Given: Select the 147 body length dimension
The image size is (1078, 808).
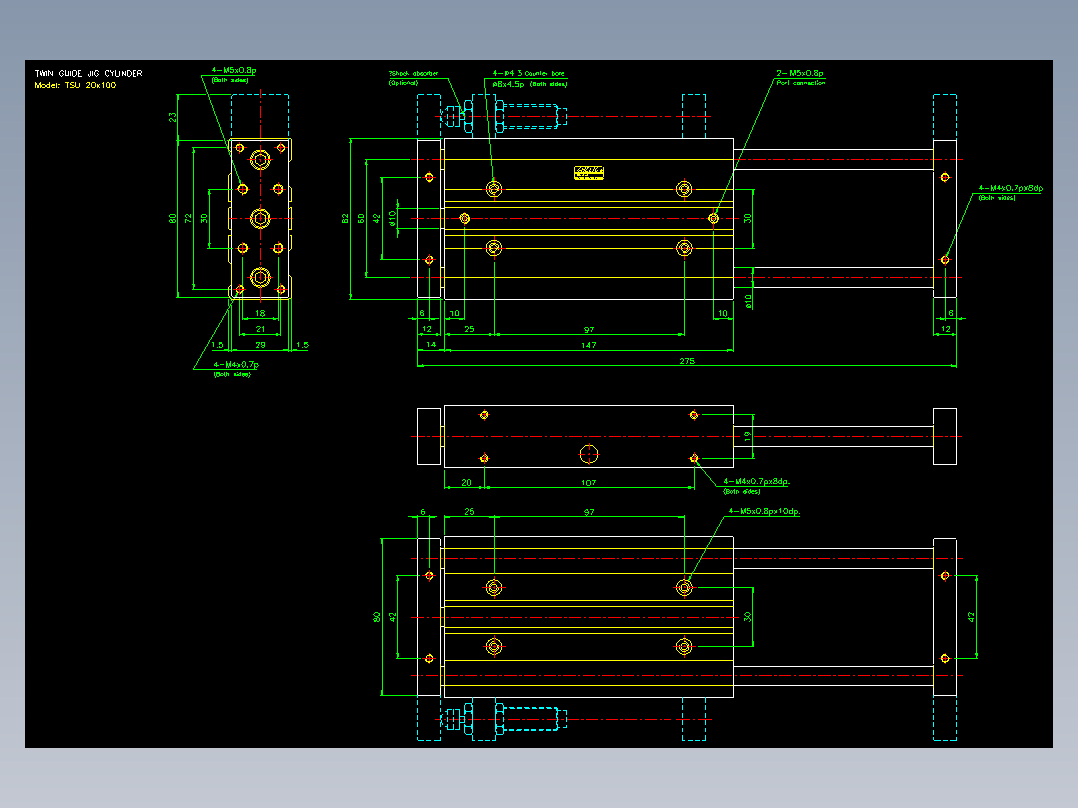Looking at the screenshot, I should coord(588,345).
